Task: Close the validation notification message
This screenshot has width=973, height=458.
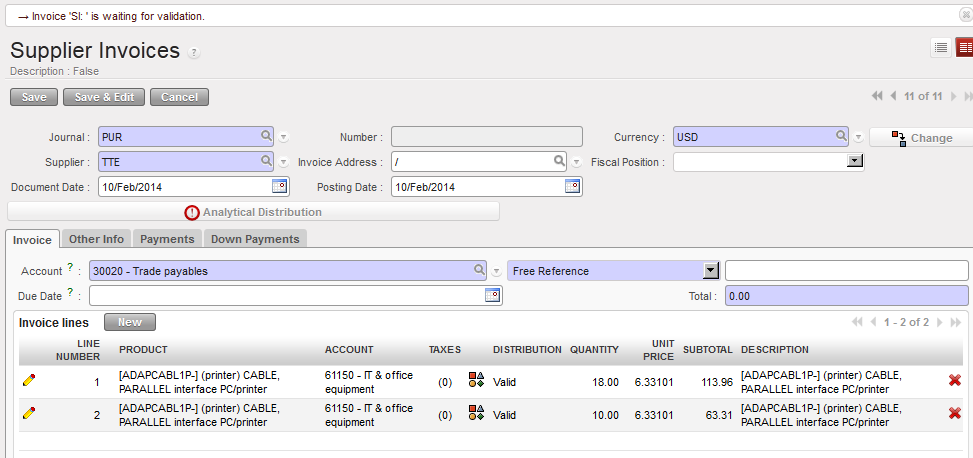Action: (x=962, y=16)
